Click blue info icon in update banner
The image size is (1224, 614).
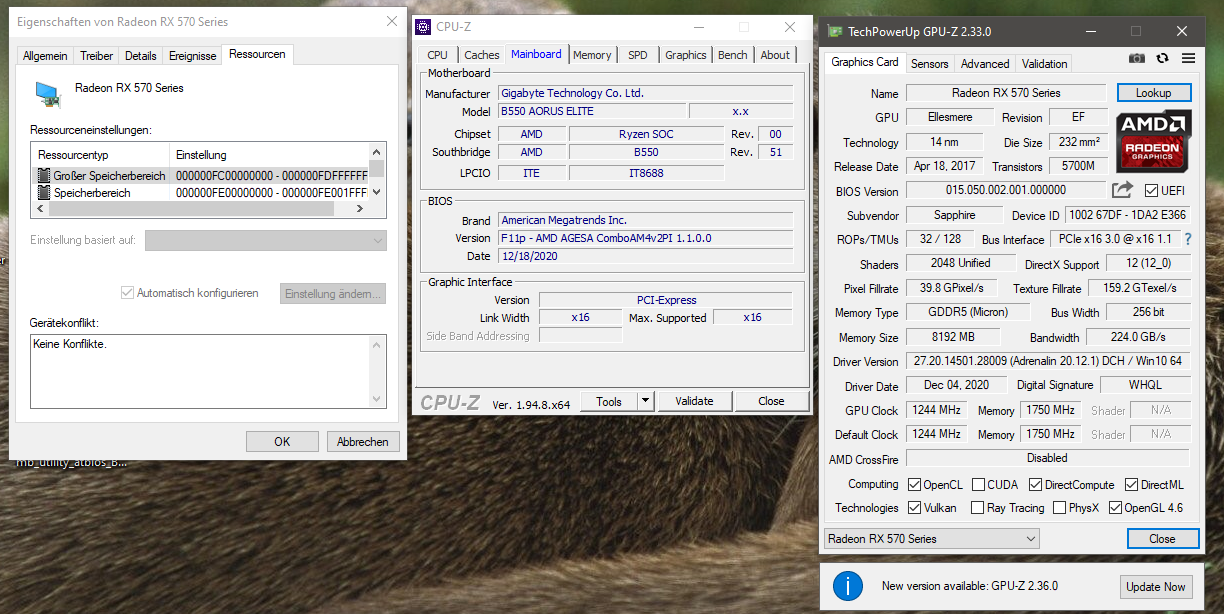pyautogui.click(x=848, y=586)
